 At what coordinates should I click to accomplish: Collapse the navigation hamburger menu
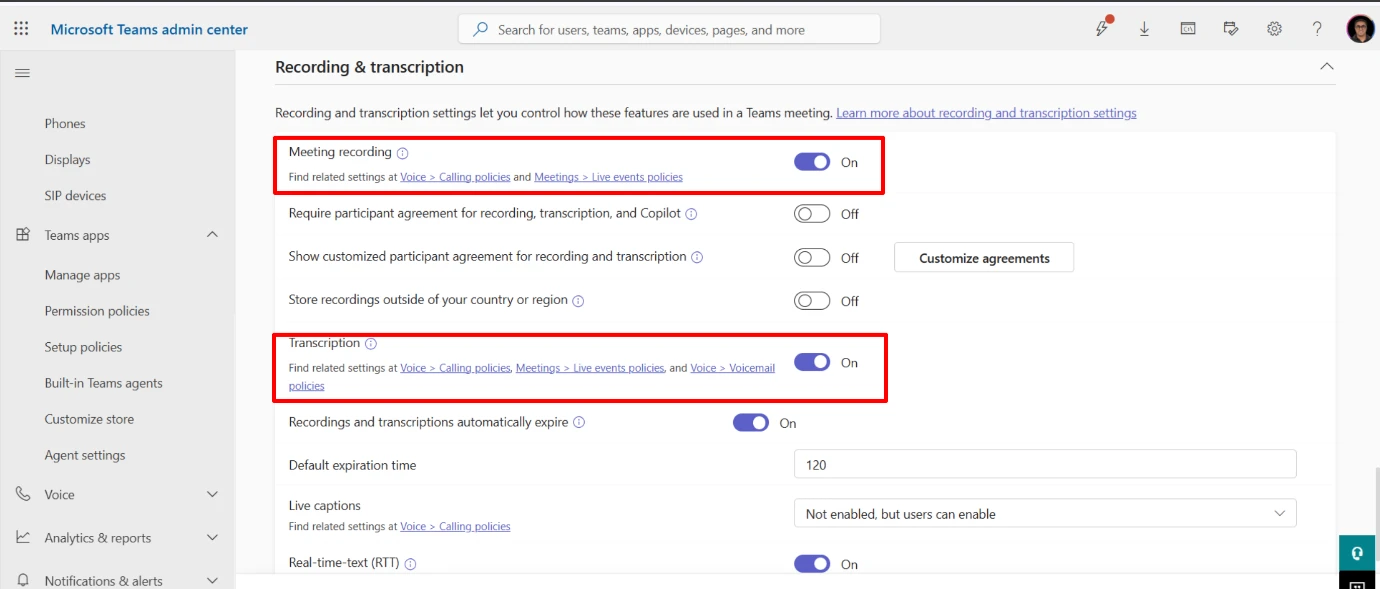pos(22,73)
